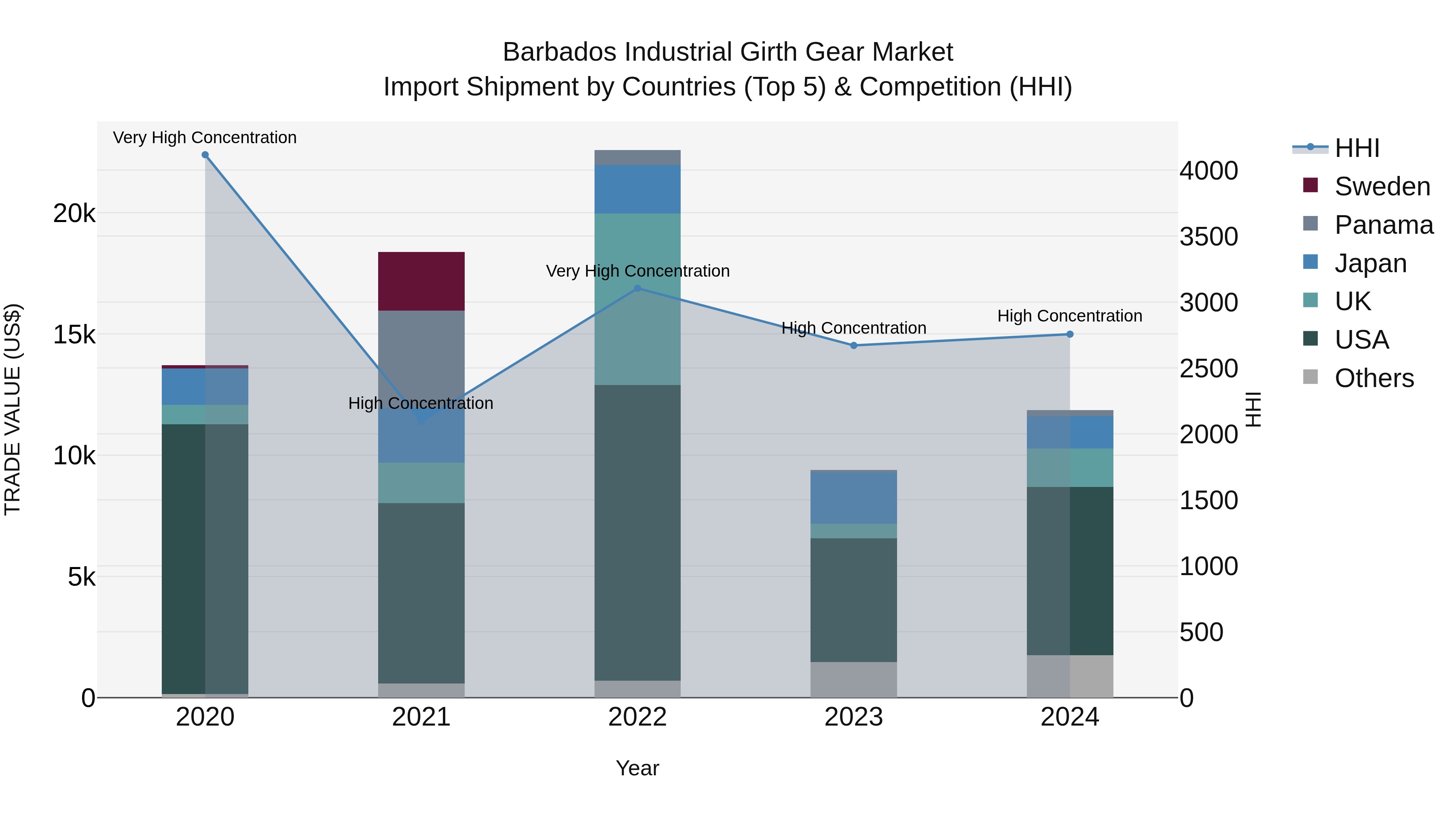Click the Others segment of the 2023 bar
1456x819 pixels.
[x=854, y=680]
